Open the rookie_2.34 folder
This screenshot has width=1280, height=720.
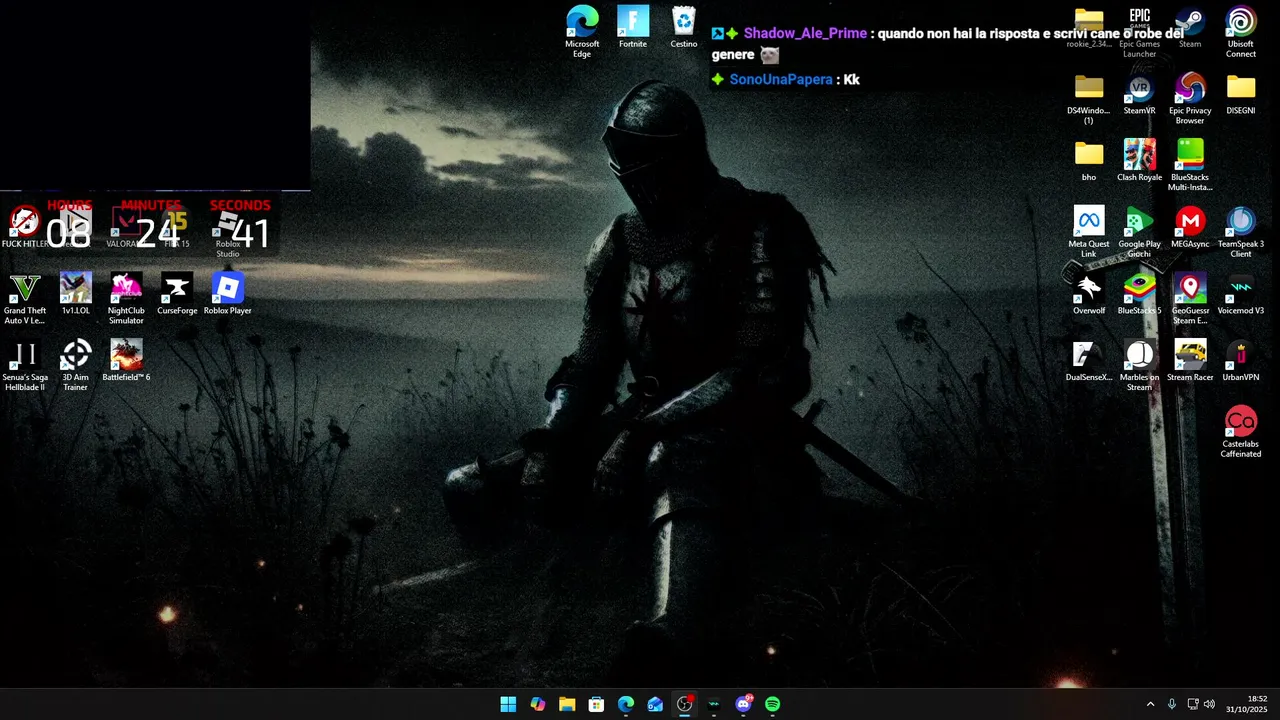point(1089,27)
